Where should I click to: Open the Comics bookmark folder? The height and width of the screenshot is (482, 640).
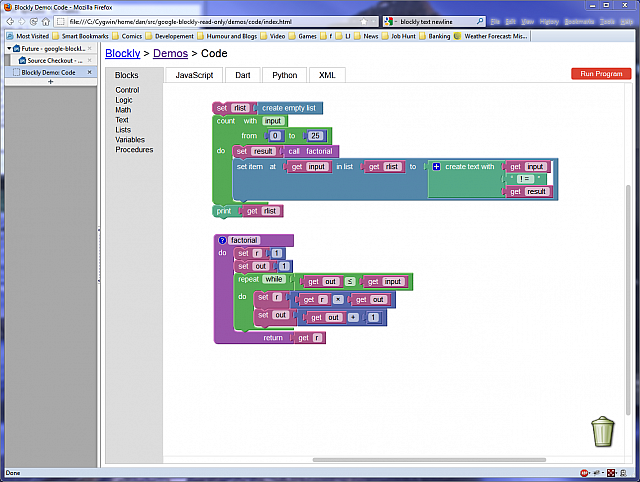(x=119, y=36)
